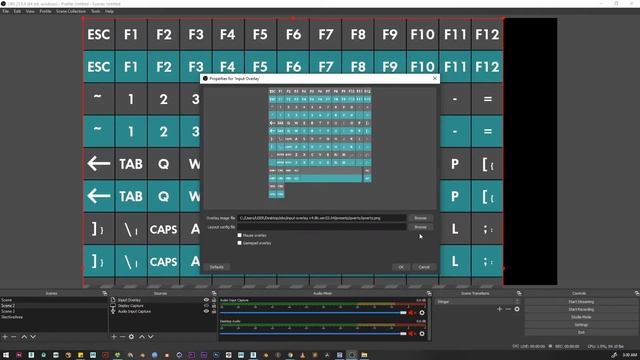
Task: Select 'Scene 2' in the Scenes list
Action: [x=53, y=305]
